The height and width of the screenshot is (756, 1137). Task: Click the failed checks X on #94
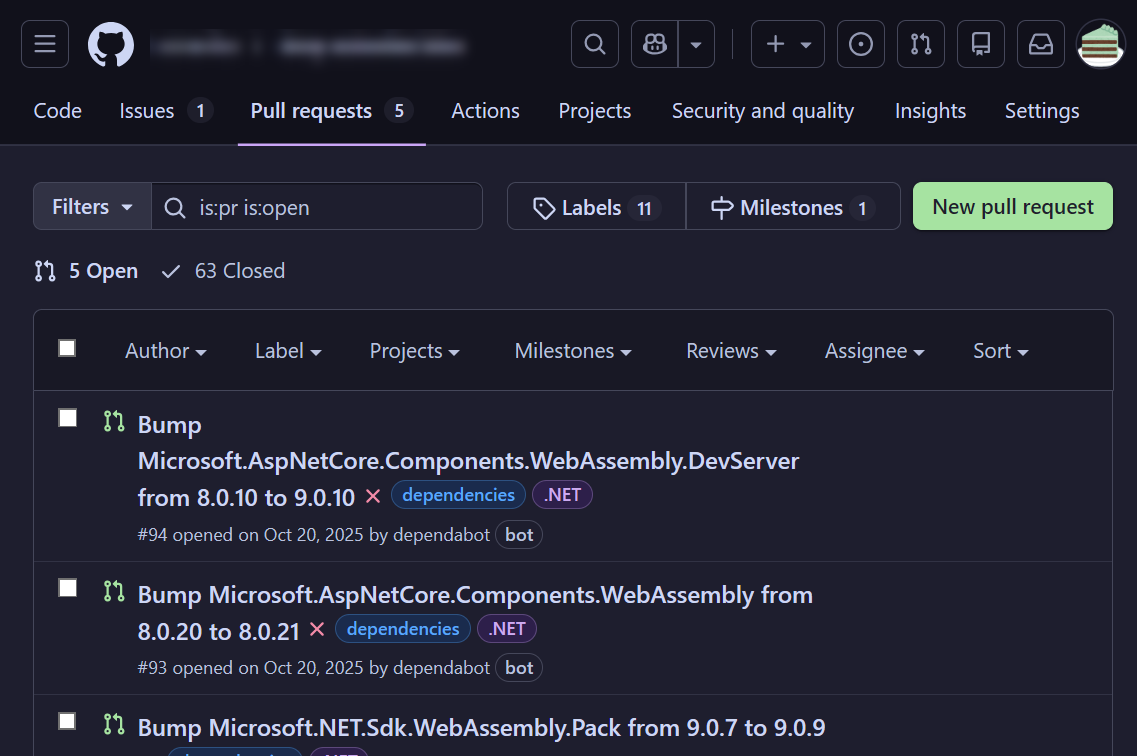(x=373, y=497)
